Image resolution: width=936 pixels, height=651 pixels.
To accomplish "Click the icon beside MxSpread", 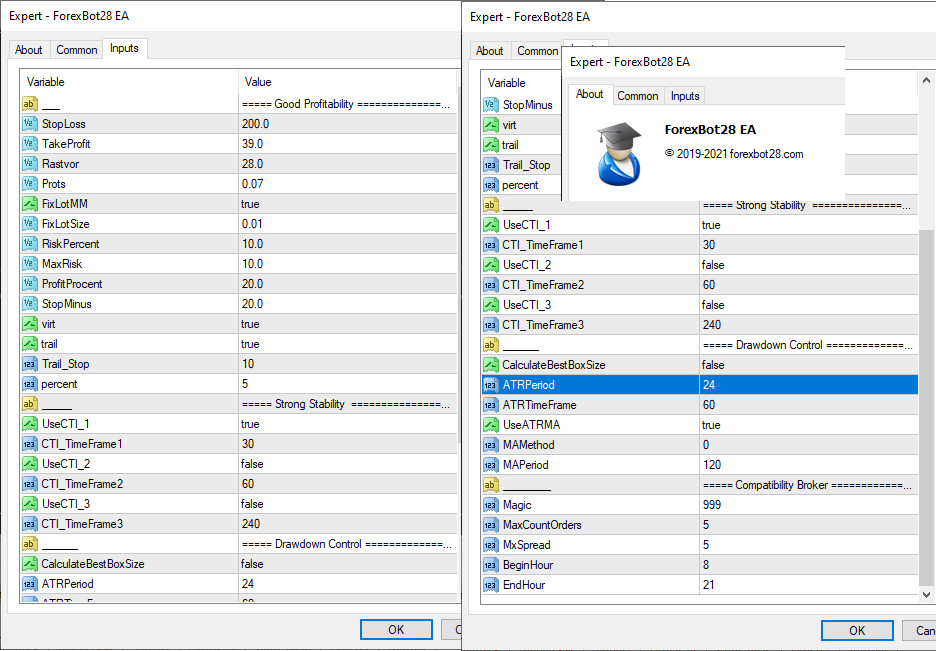I will click(x=491, y=545).
